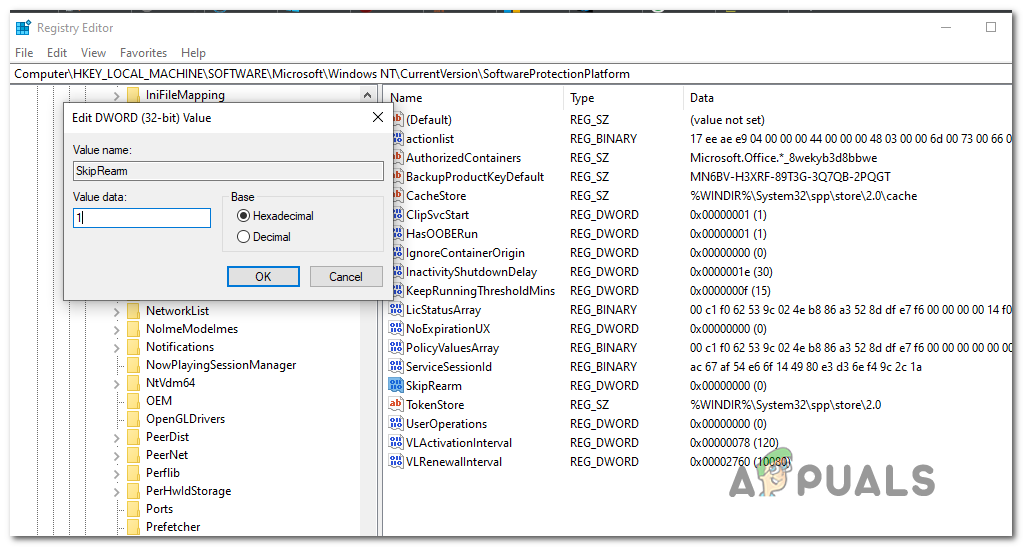Click the IniFileMapping folder icon
Screen dimensions: 1023x547
click(x=134, y=95)
